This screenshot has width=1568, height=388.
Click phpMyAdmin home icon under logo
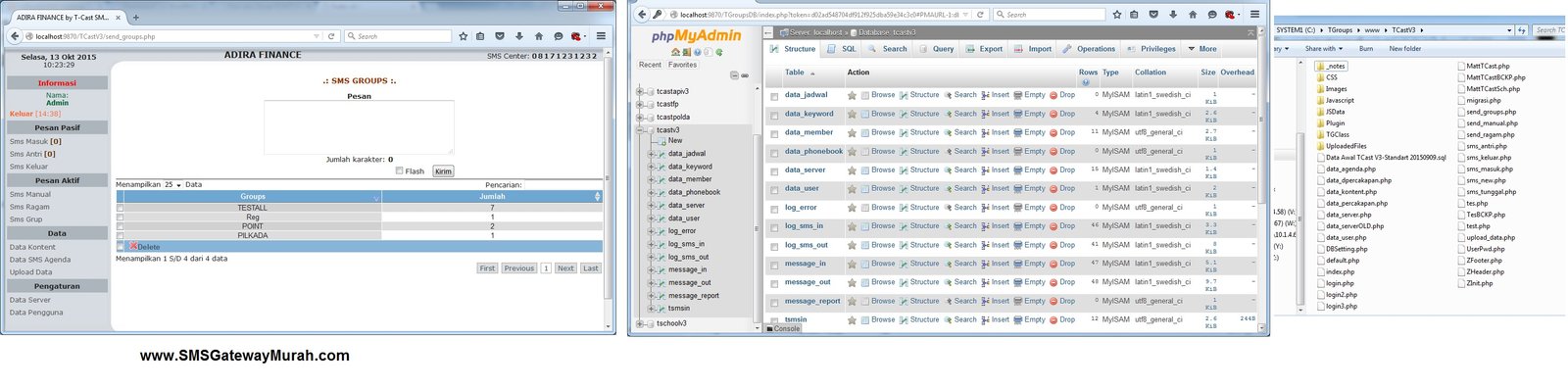[x=675, y=52]
